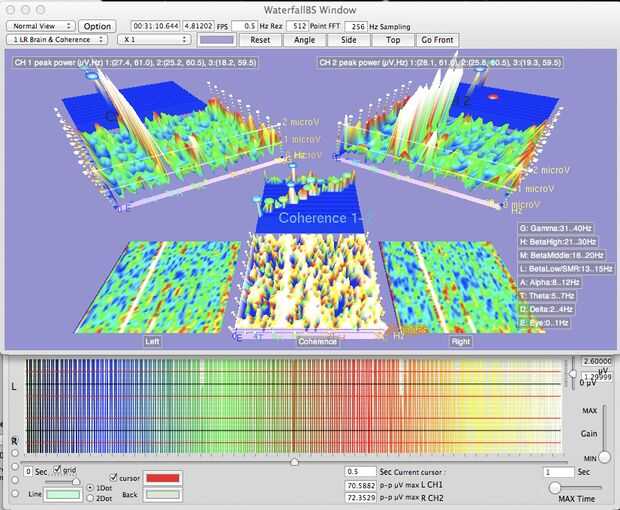Click the Point FFT value field
The height and width of the screenshot is (510, 620).
(297, 26)
